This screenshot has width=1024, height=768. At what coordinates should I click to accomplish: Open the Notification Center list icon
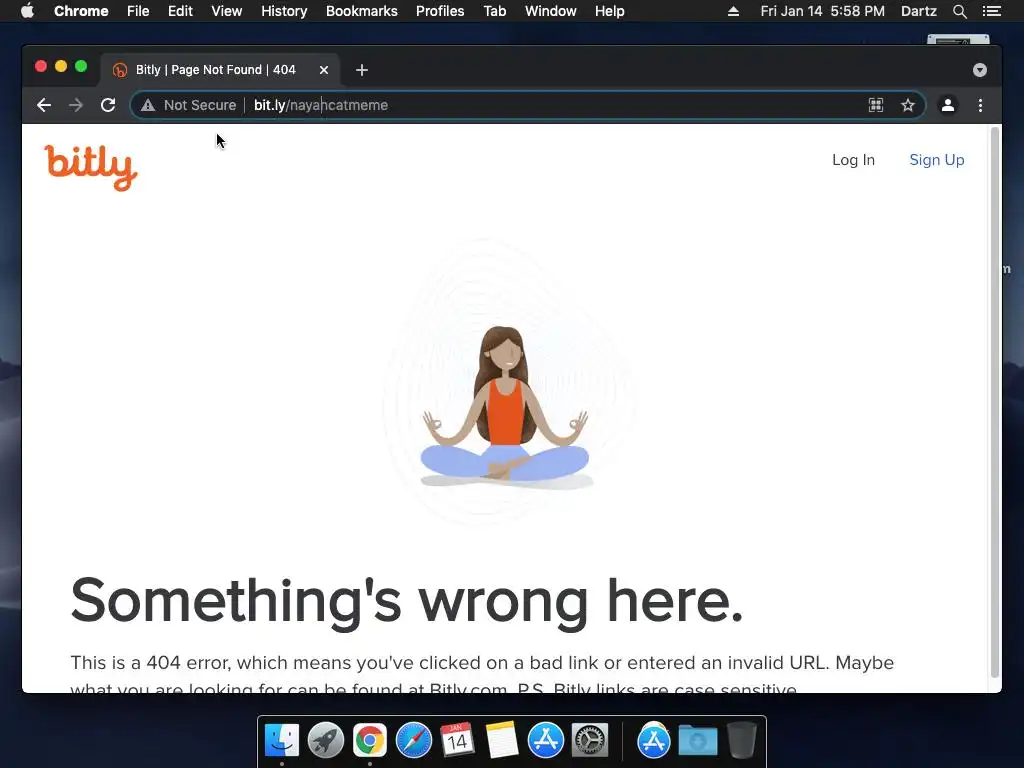pyautogui.click(x=991, y=11)
